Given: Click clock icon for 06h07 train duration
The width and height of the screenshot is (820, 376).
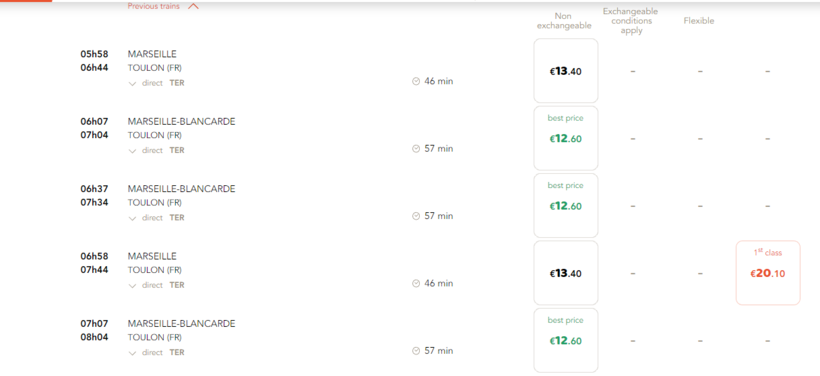Looking at the screenshot, I should [416, 149].
